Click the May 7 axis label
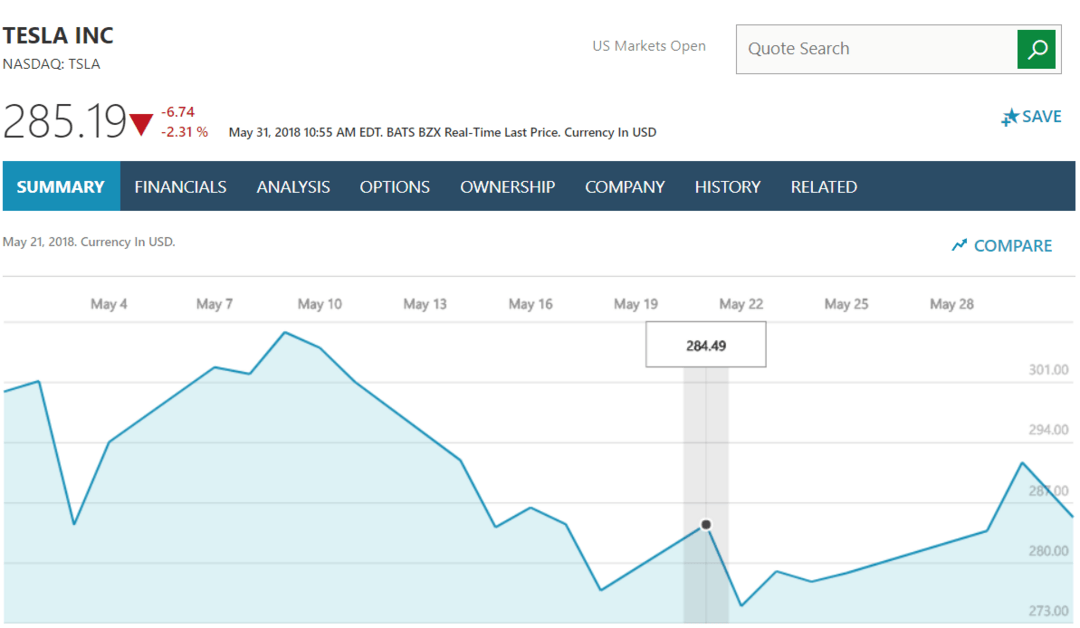 214,304
